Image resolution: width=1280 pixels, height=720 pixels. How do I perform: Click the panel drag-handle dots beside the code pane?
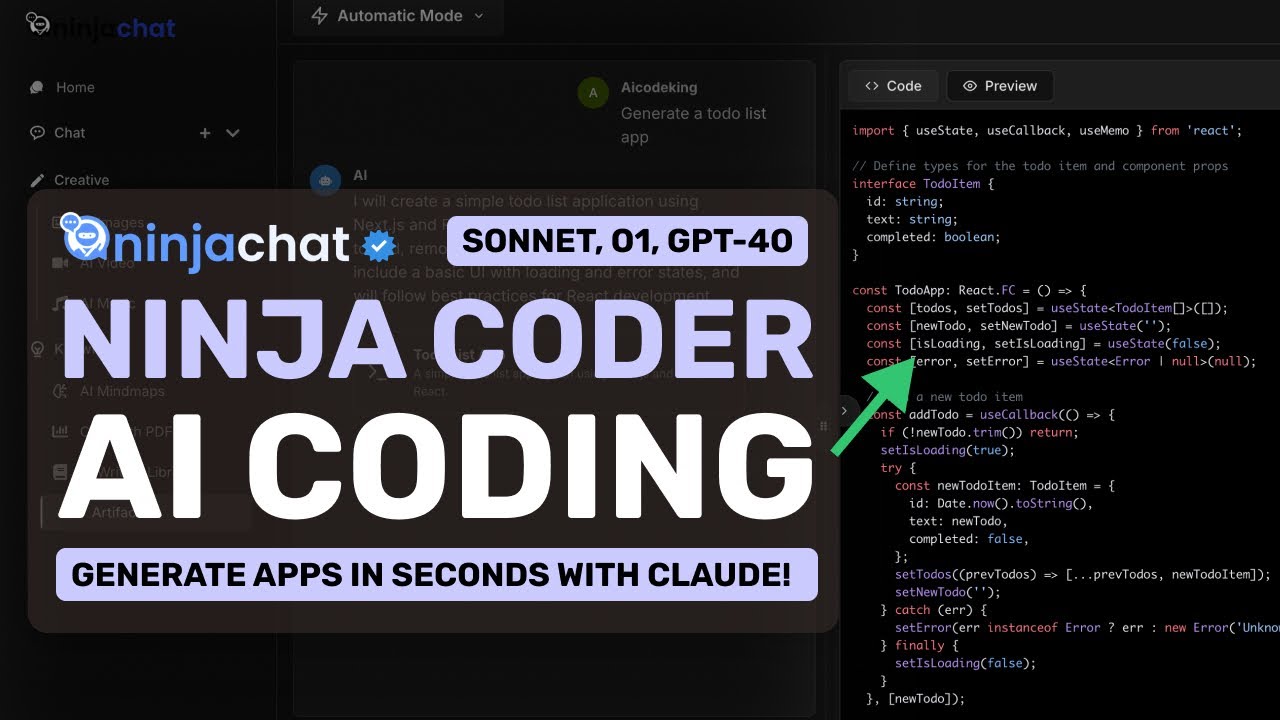pyautogui.click(x=824, y=426)
